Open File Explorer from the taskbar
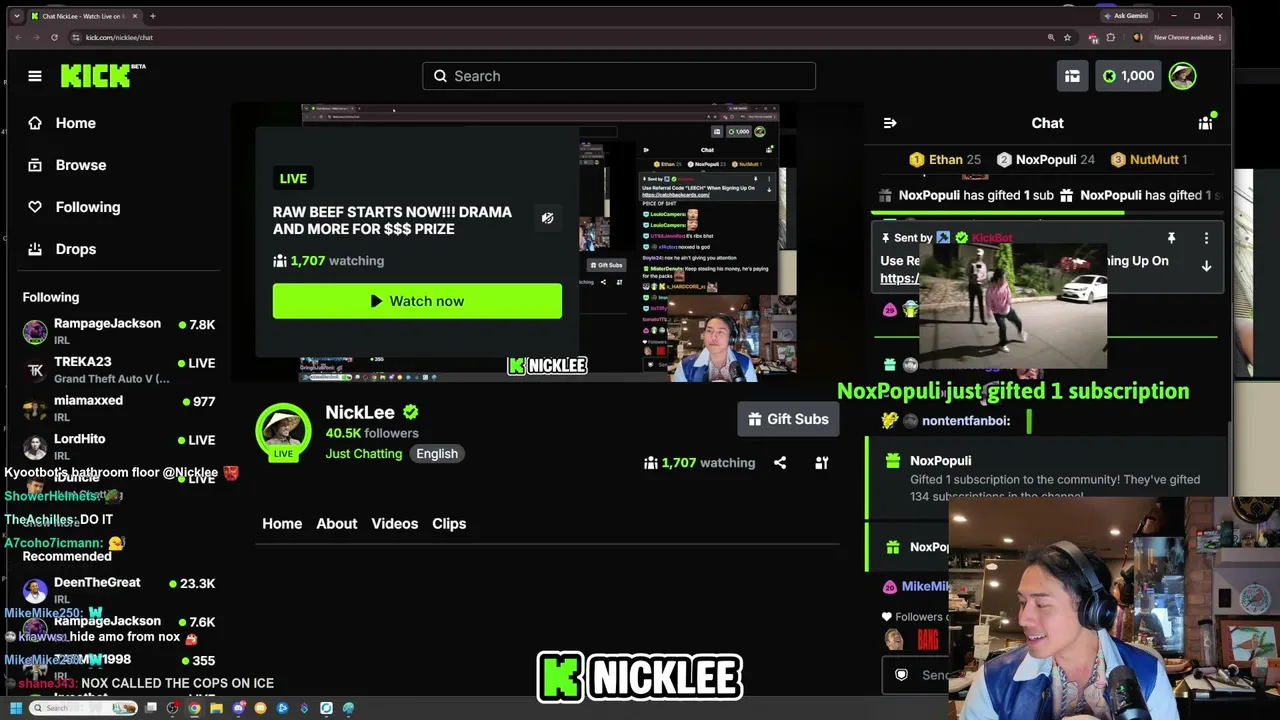This screenshot has height=720, width=1280. click(x=216, y=708)
